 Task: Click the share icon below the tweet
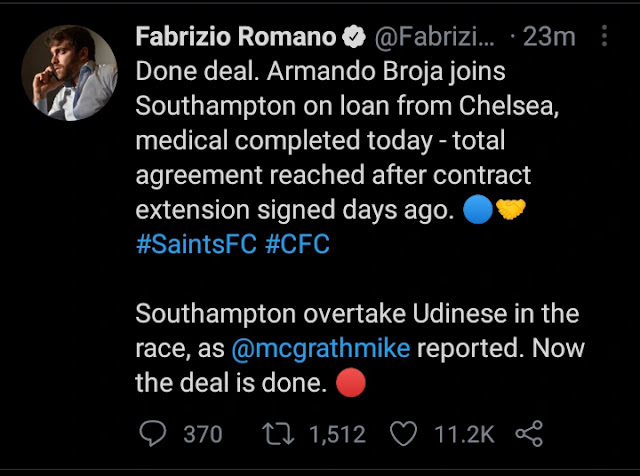click(529, 433)
